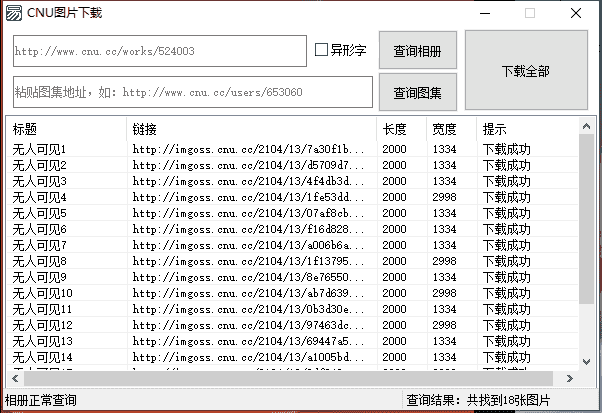Close the CNU图片下载 window
Viewport: 602px width, 413px height.
[575, 13]
